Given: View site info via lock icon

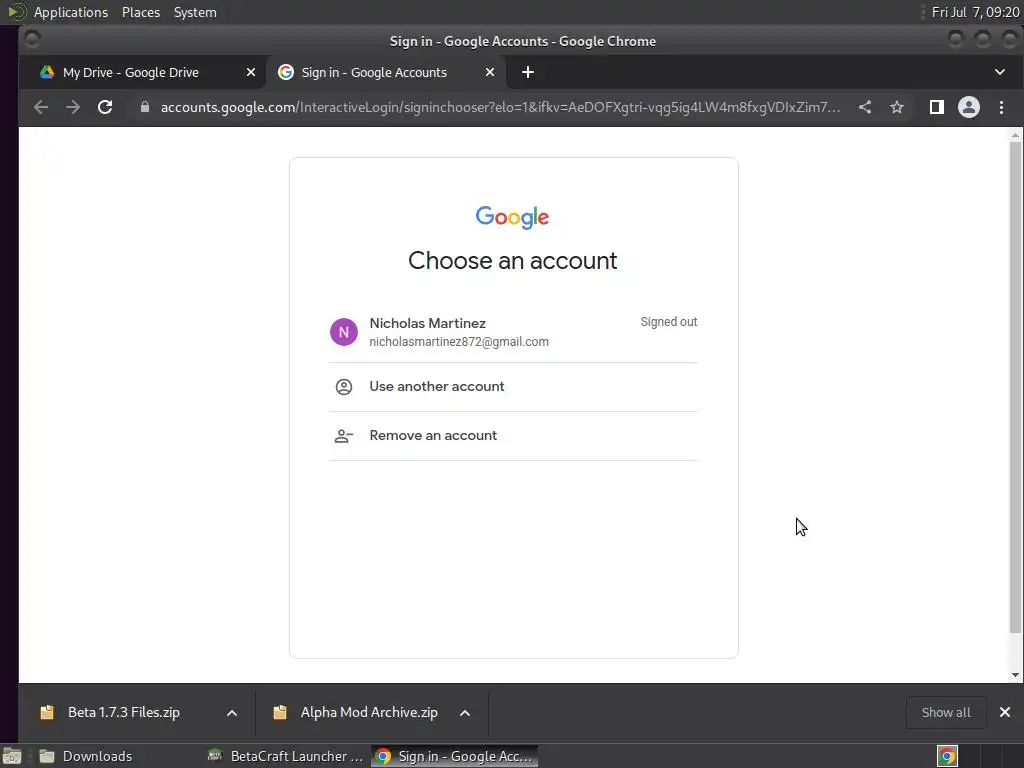Looking at the screenshot, I should pyautogui.click(x=145, y=107).
